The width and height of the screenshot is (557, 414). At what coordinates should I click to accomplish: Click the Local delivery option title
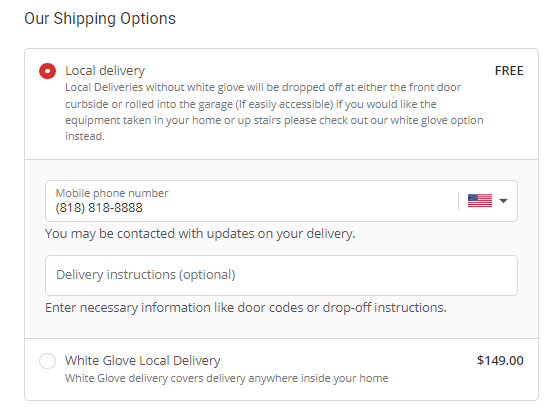[105, 70]
